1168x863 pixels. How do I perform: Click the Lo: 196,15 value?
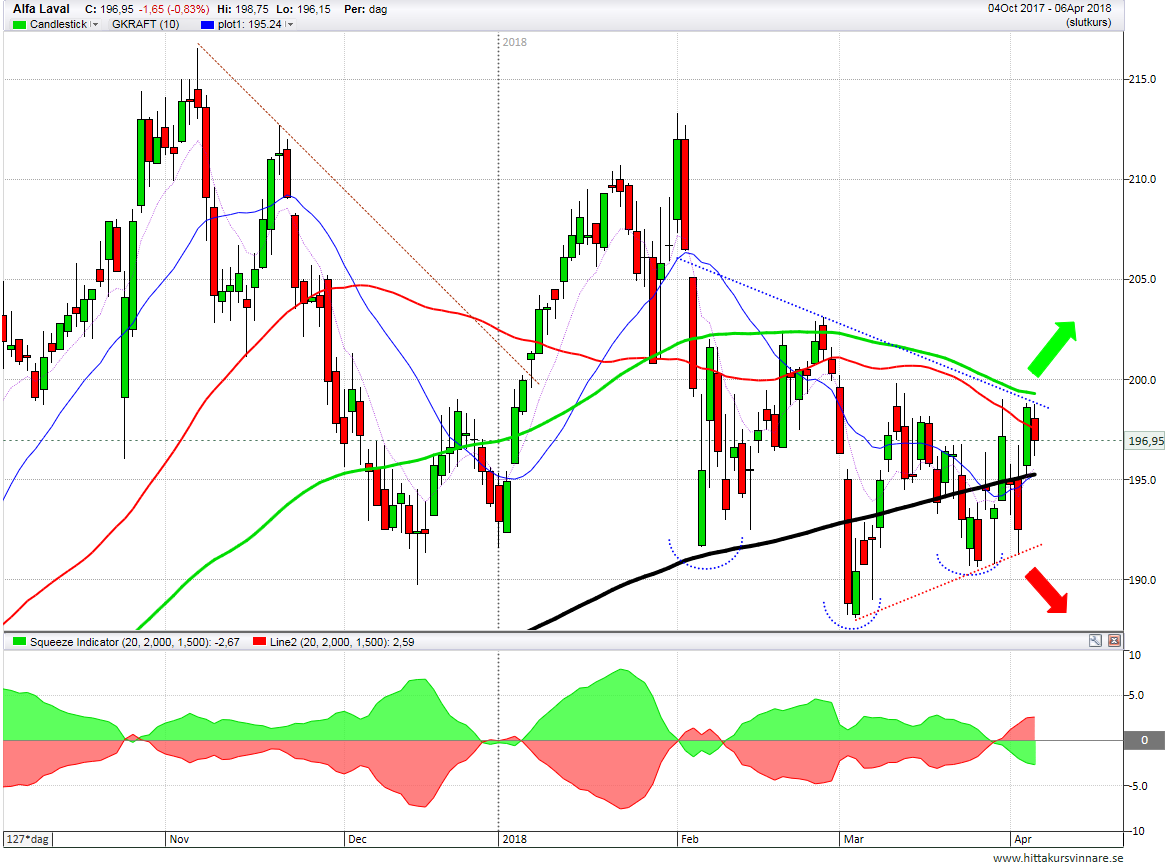[x=305, y=10]
